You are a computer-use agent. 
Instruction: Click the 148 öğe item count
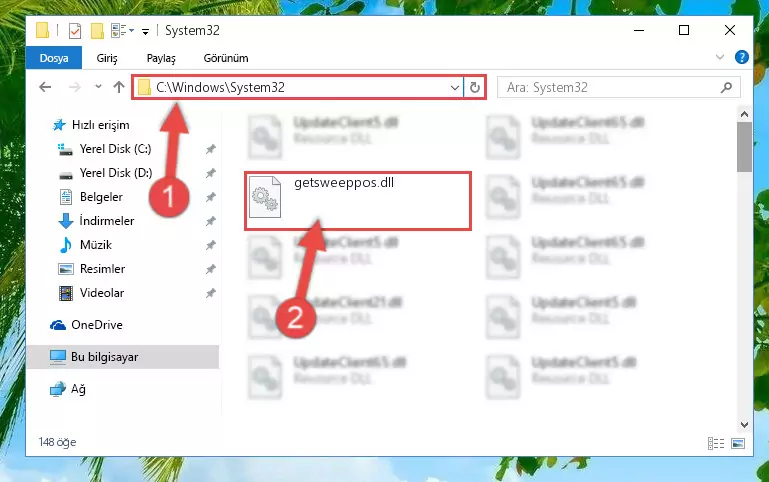click(x=57, y=442)
